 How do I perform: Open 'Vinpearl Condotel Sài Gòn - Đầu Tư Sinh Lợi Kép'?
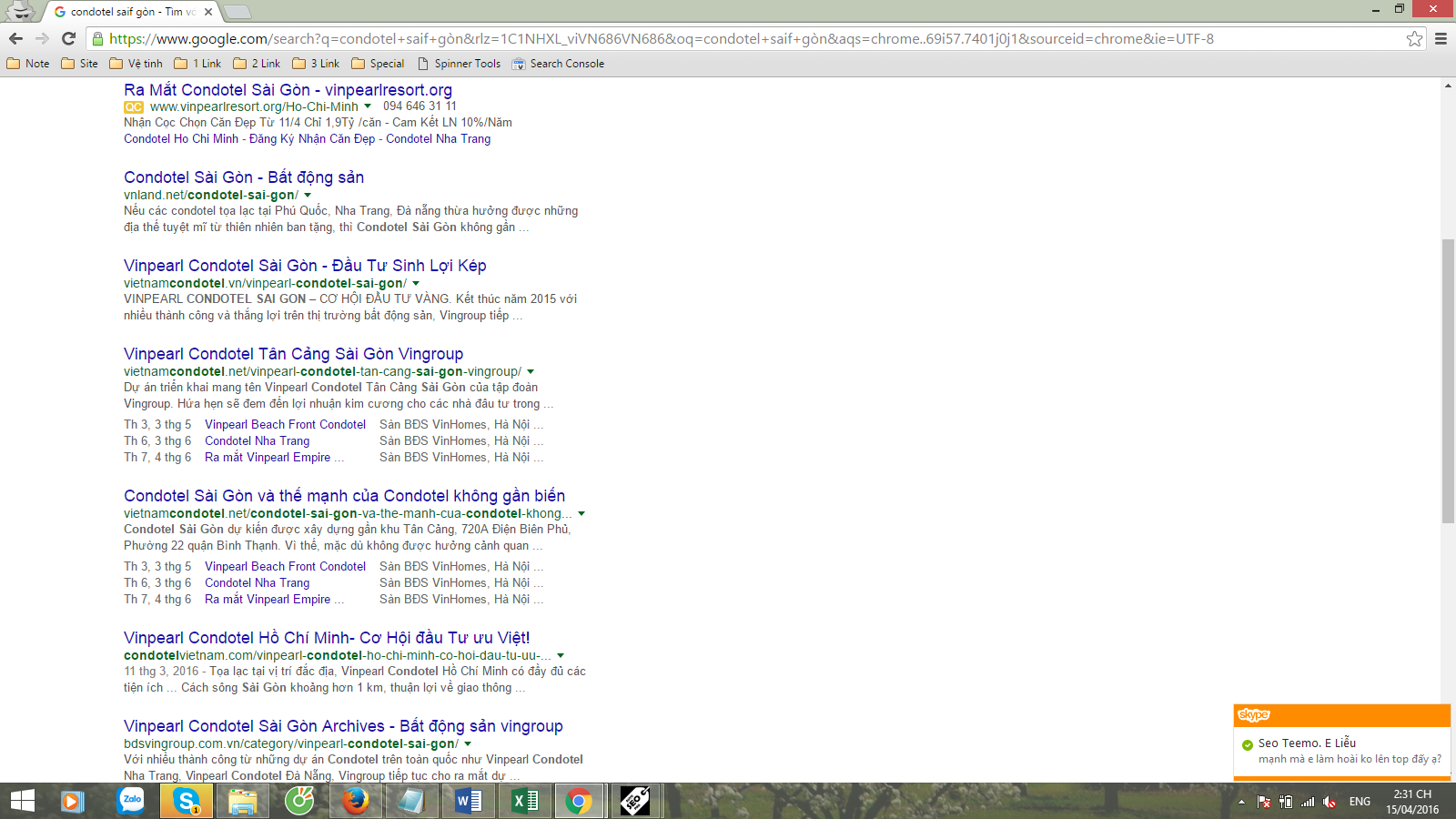click(x=305, y=266)
